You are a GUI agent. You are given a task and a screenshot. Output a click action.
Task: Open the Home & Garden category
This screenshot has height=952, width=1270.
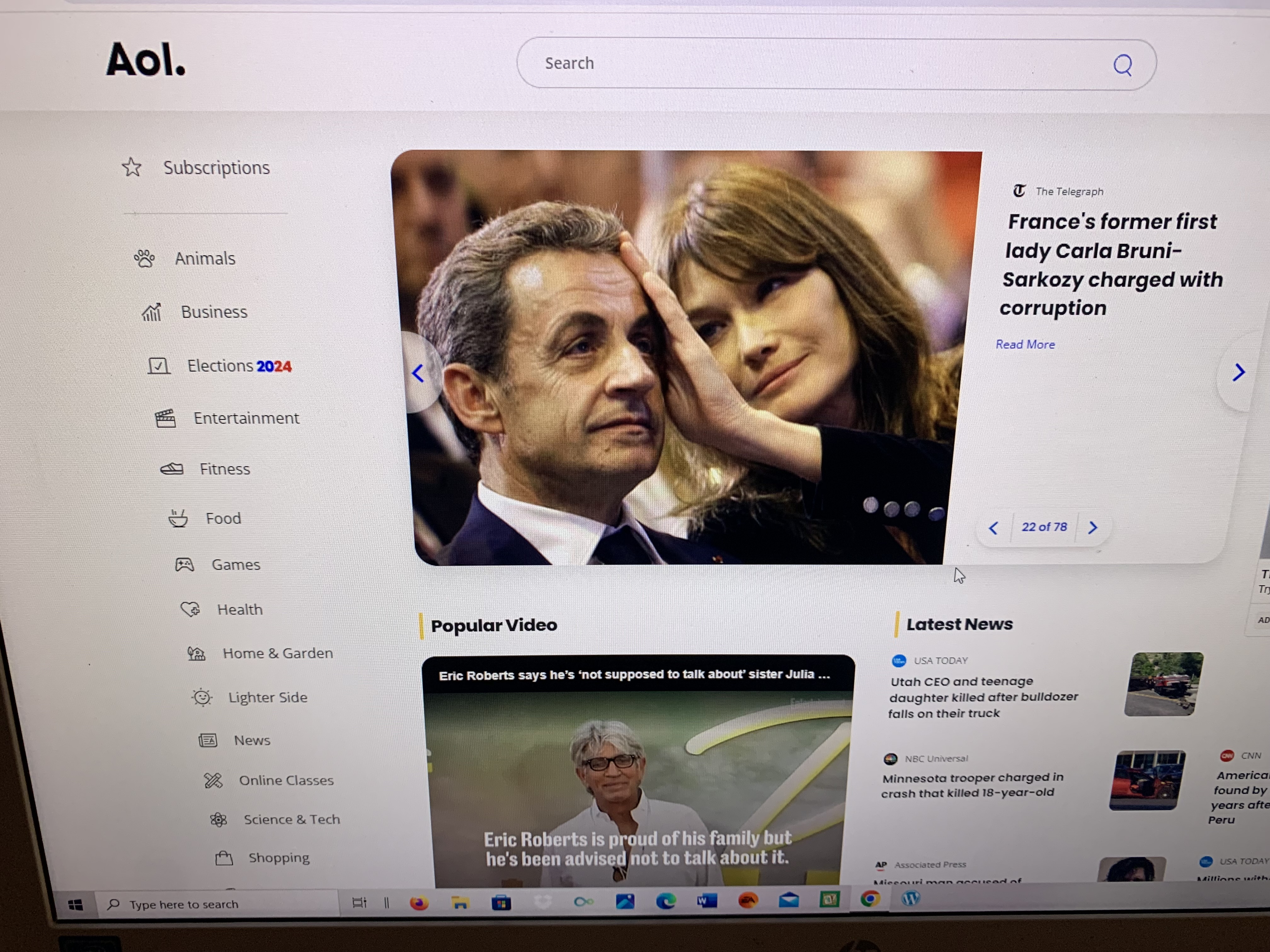coord(278,653)
